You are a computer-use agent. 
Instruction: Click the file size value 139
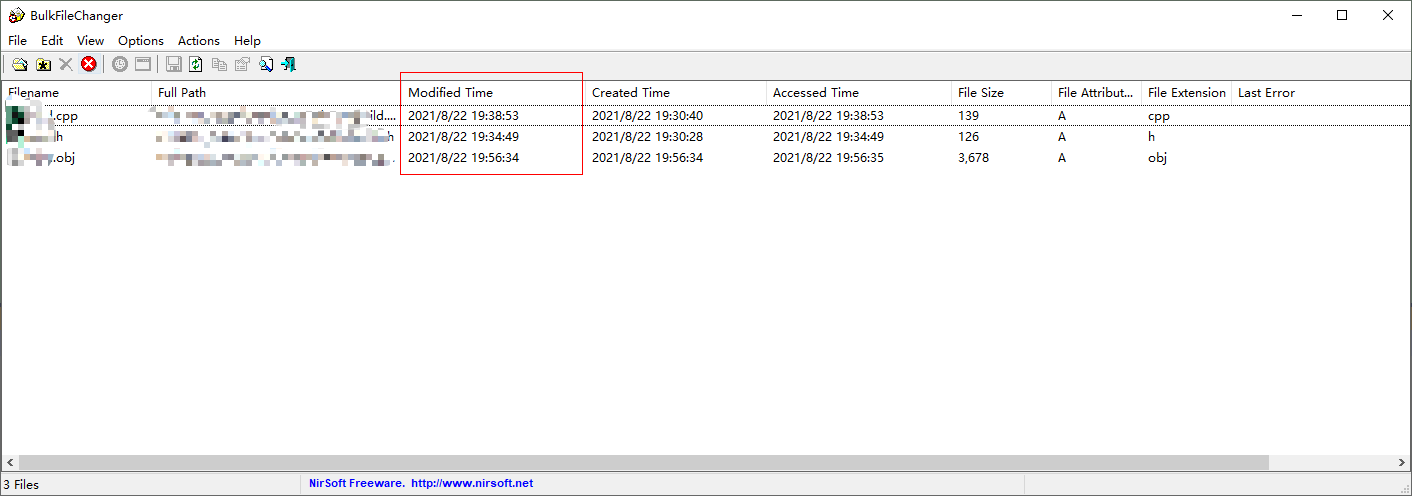[x=968, y=116]
